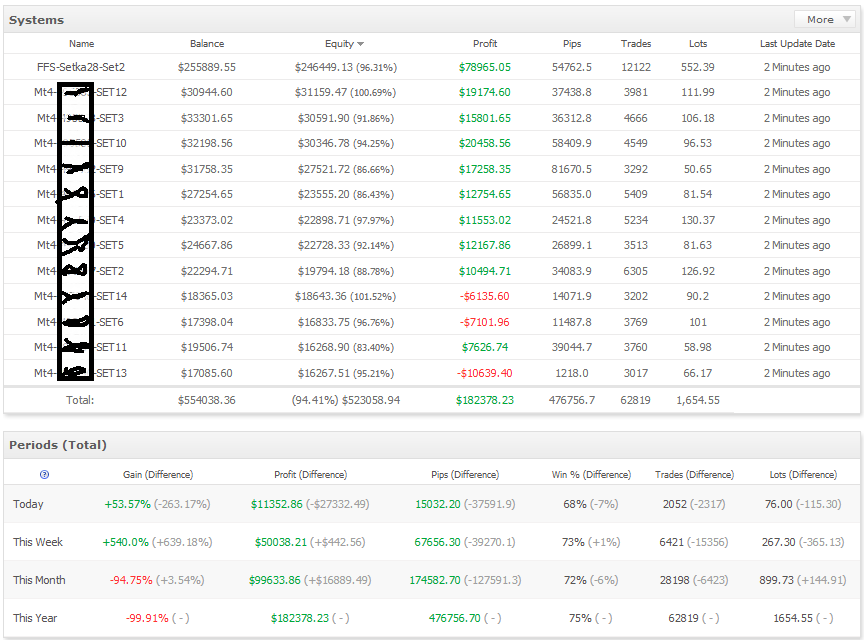Click profit value $78965.05
Image resolution: width=864 pixels, height=640 pixels.
[485, 67]
